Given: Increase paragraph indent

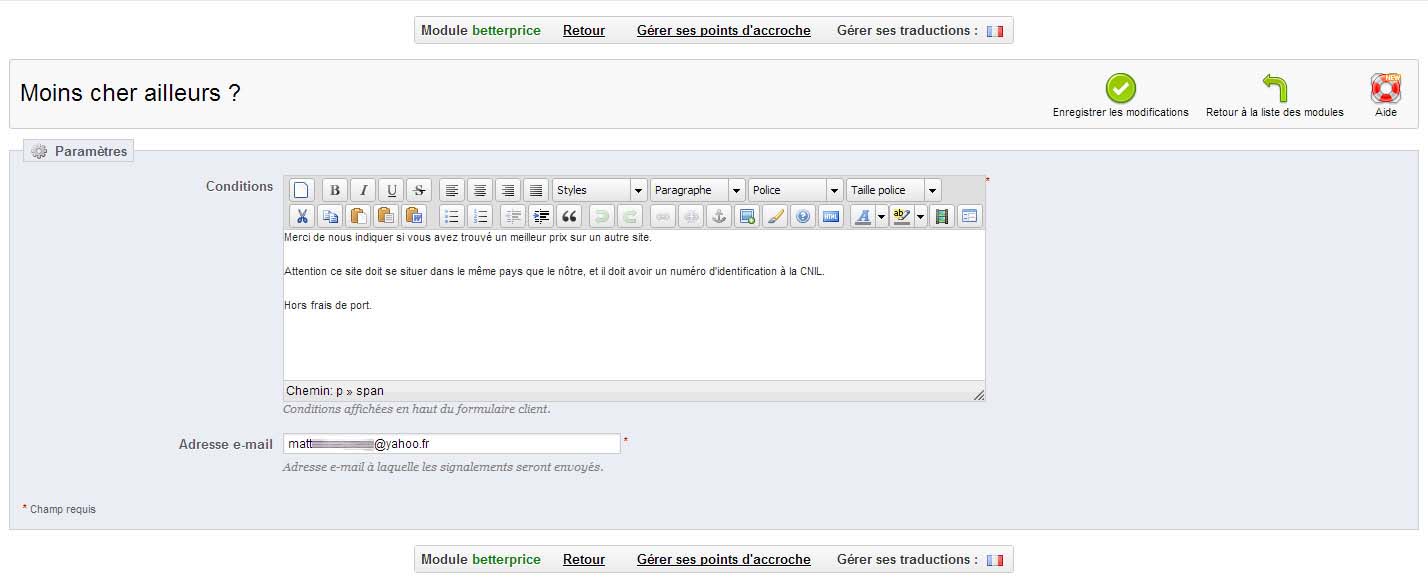Looking at the screenshot, I should click(x=541, y=216).
